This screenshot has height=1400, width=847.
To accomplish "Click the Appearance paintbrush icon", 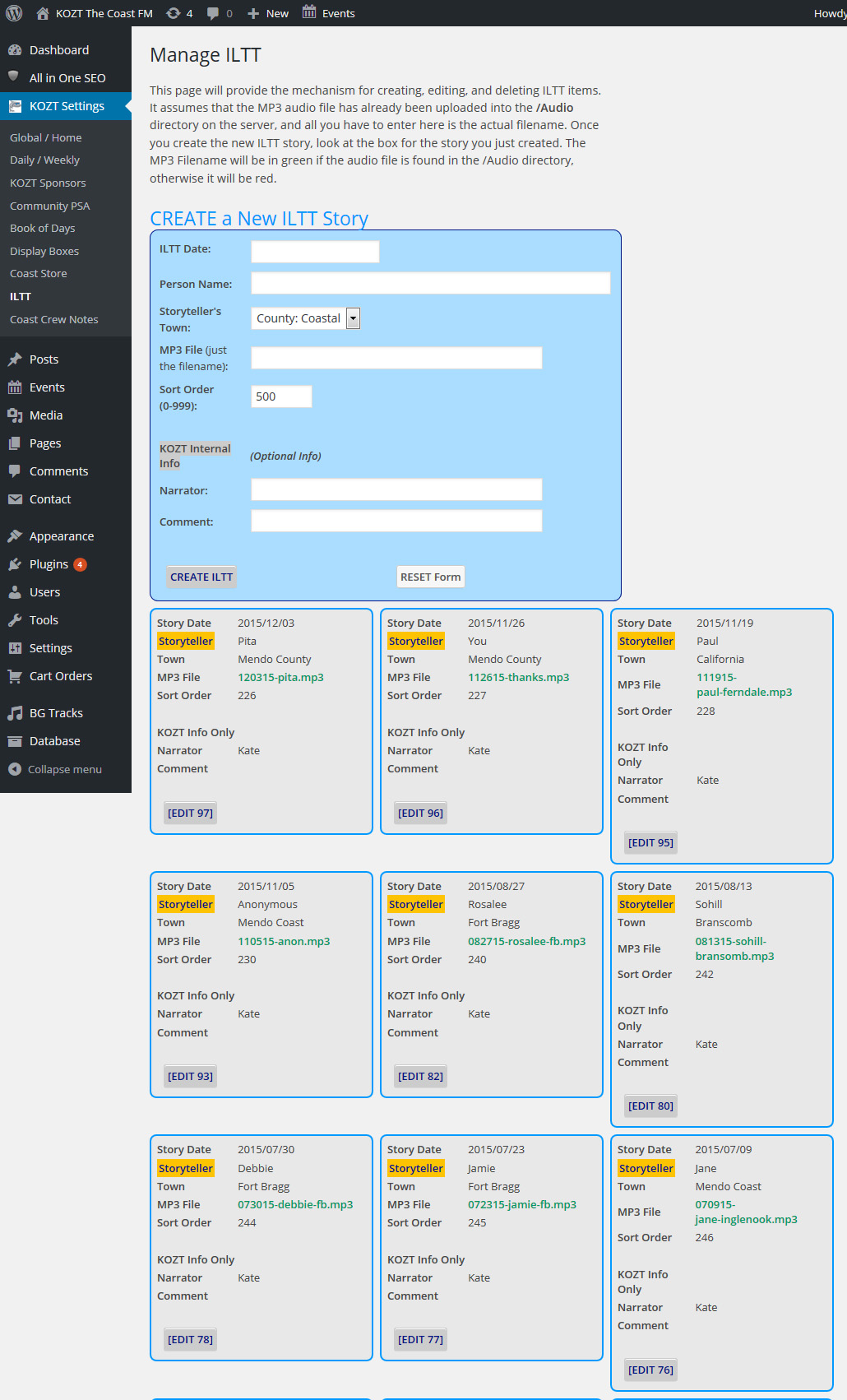I will [x=15, y=536].
